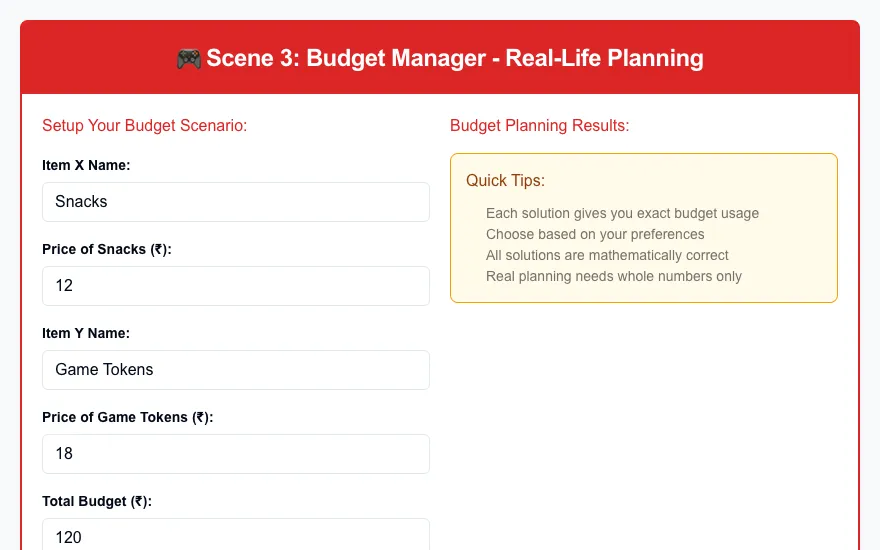Click the Budget Planning Results heading
The image size is (880, 550).
[x=539, y=125]
